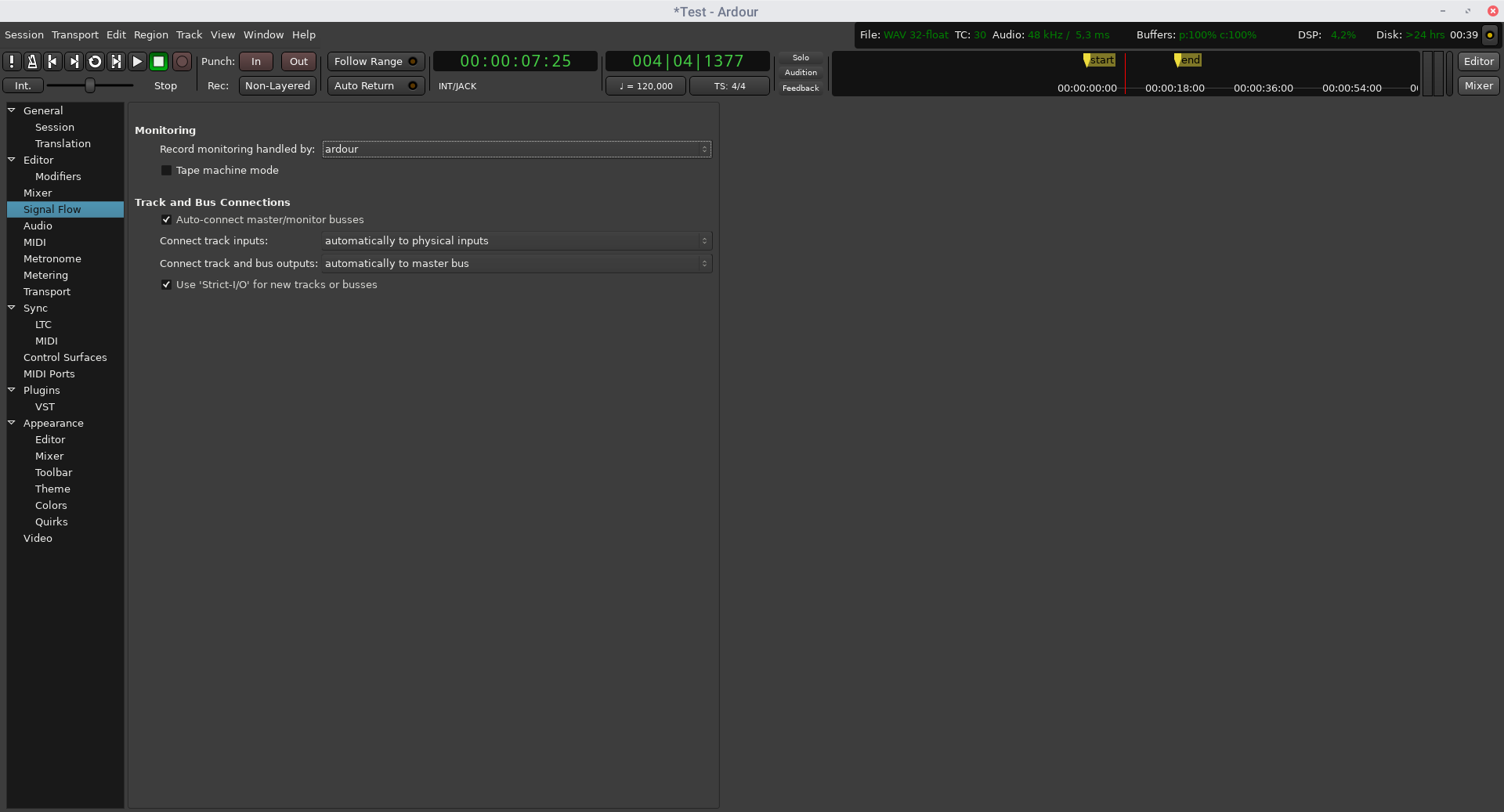Collapse the Appearance tree section

tap(12, 423)
